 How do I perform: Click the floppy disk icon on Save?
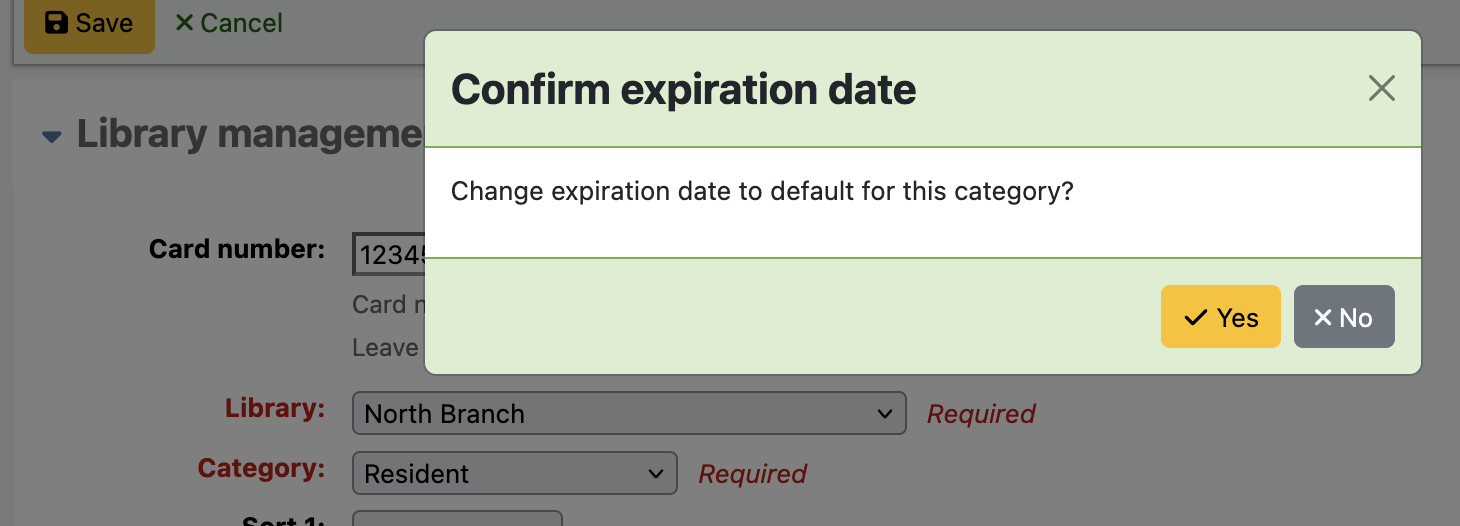point(57,23)
